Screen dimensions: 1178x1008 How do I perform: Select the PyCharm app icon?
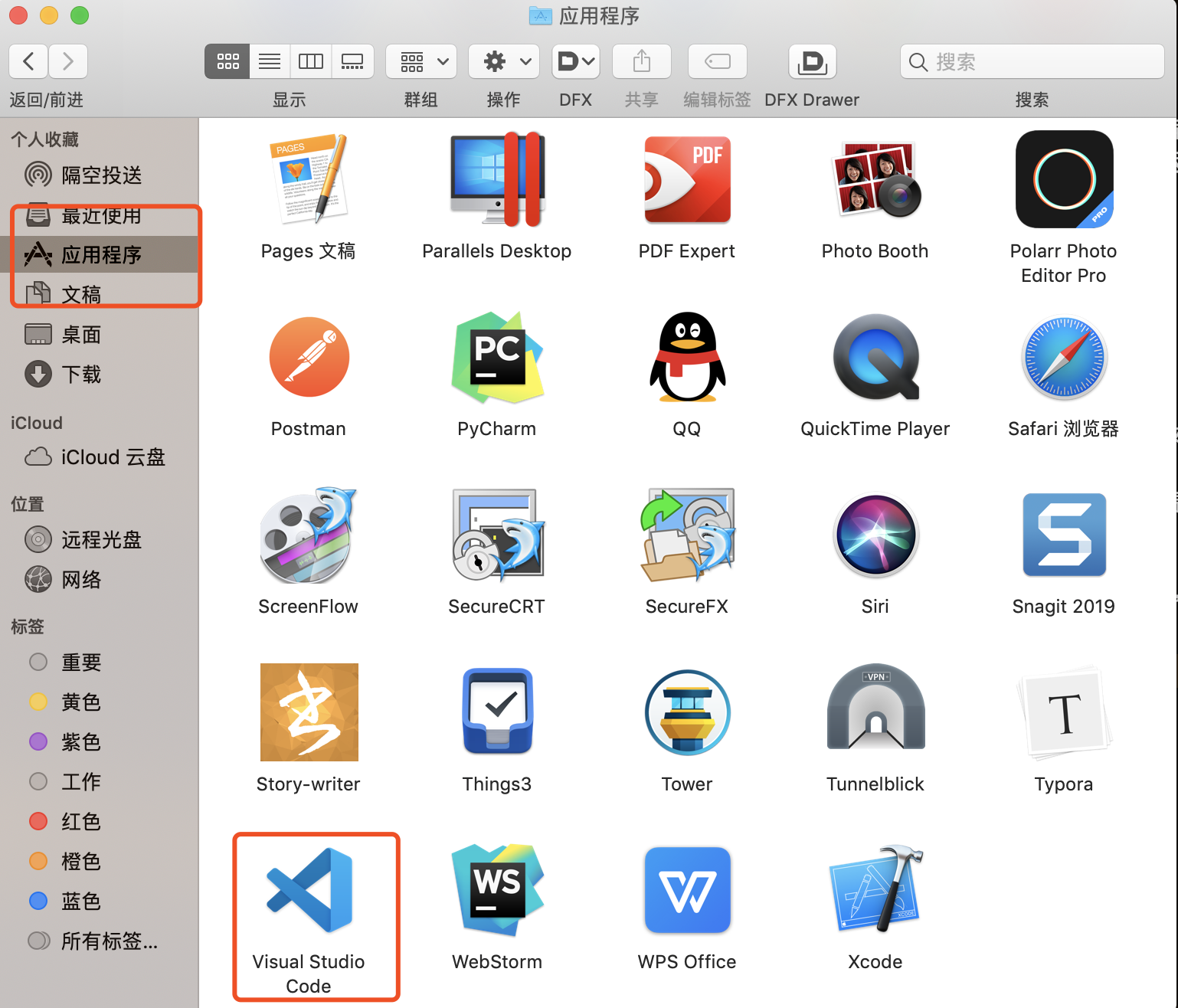click(x=497, y=357)
